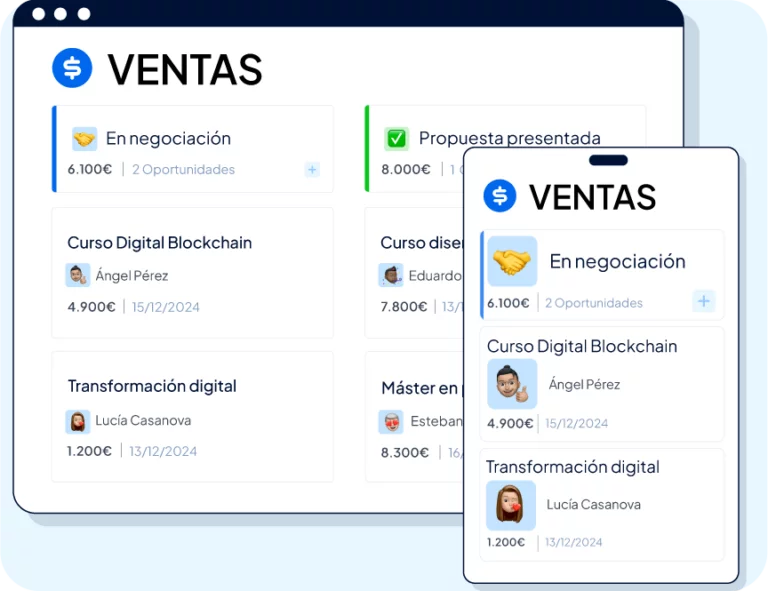
Task: Open Transformación digital title in mobile window
Action: (x=573, y=467)
